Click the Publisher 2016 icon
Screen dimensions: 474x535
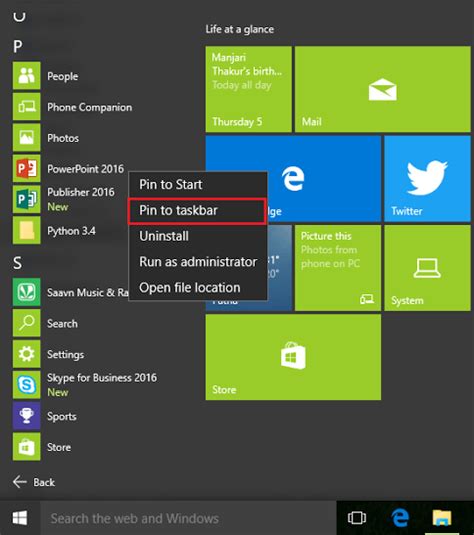(27, 199)
